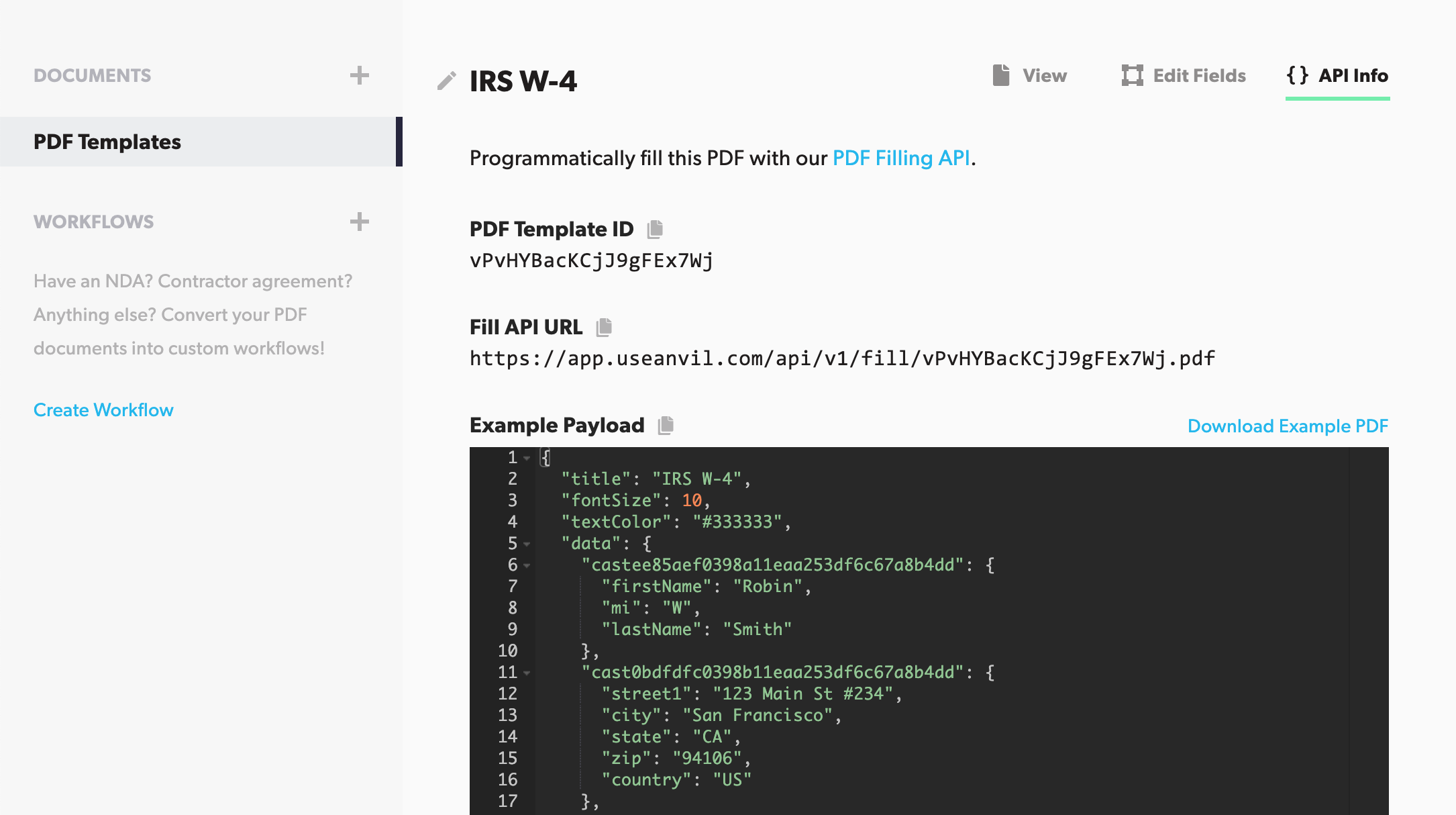Click the DOCUMENTS section heading
Viewport: 1456px width, 815px height.
point(93,75)
